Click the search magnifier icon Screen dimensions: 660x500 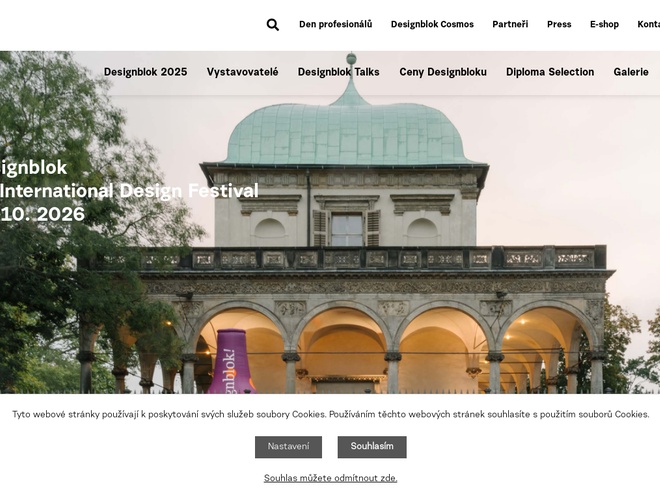(273, 25)
